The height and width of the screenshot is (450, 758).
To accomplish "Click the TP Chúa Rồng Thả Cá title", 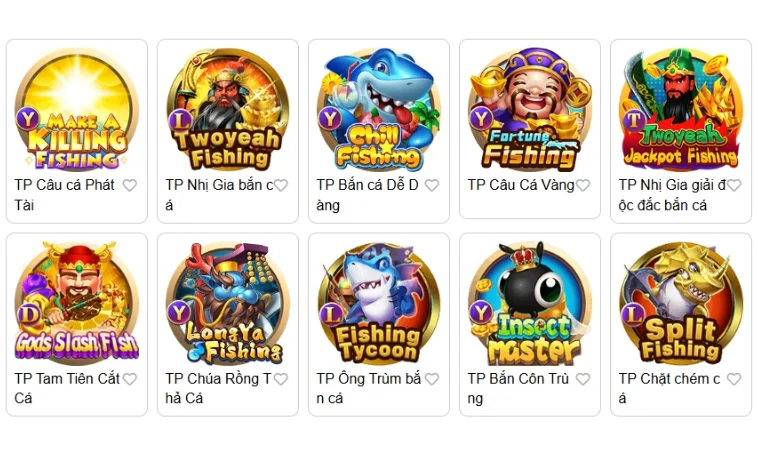I will point(219,388).
